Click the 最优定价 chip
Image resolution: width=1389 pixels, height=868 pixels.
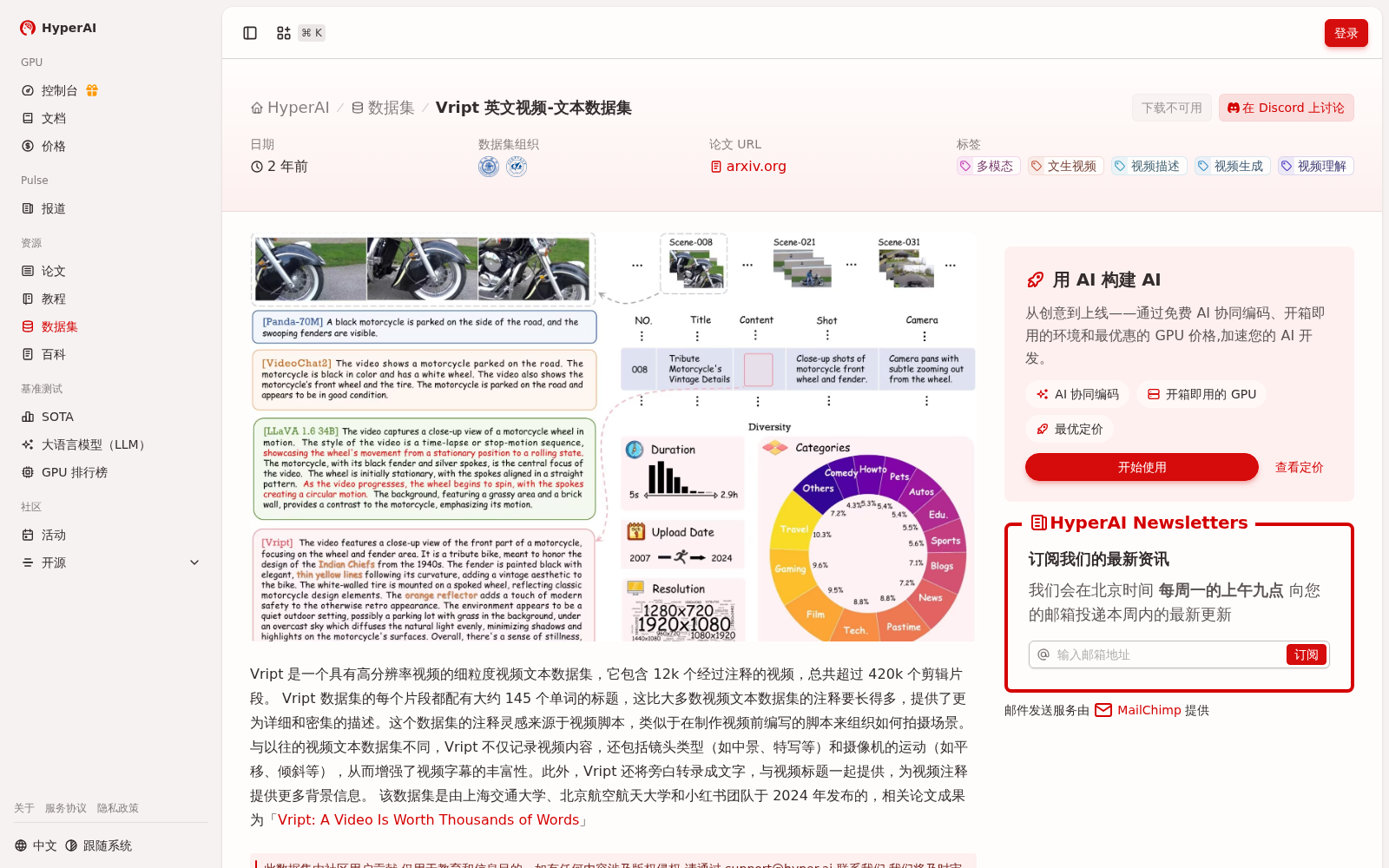(1070, 429)
